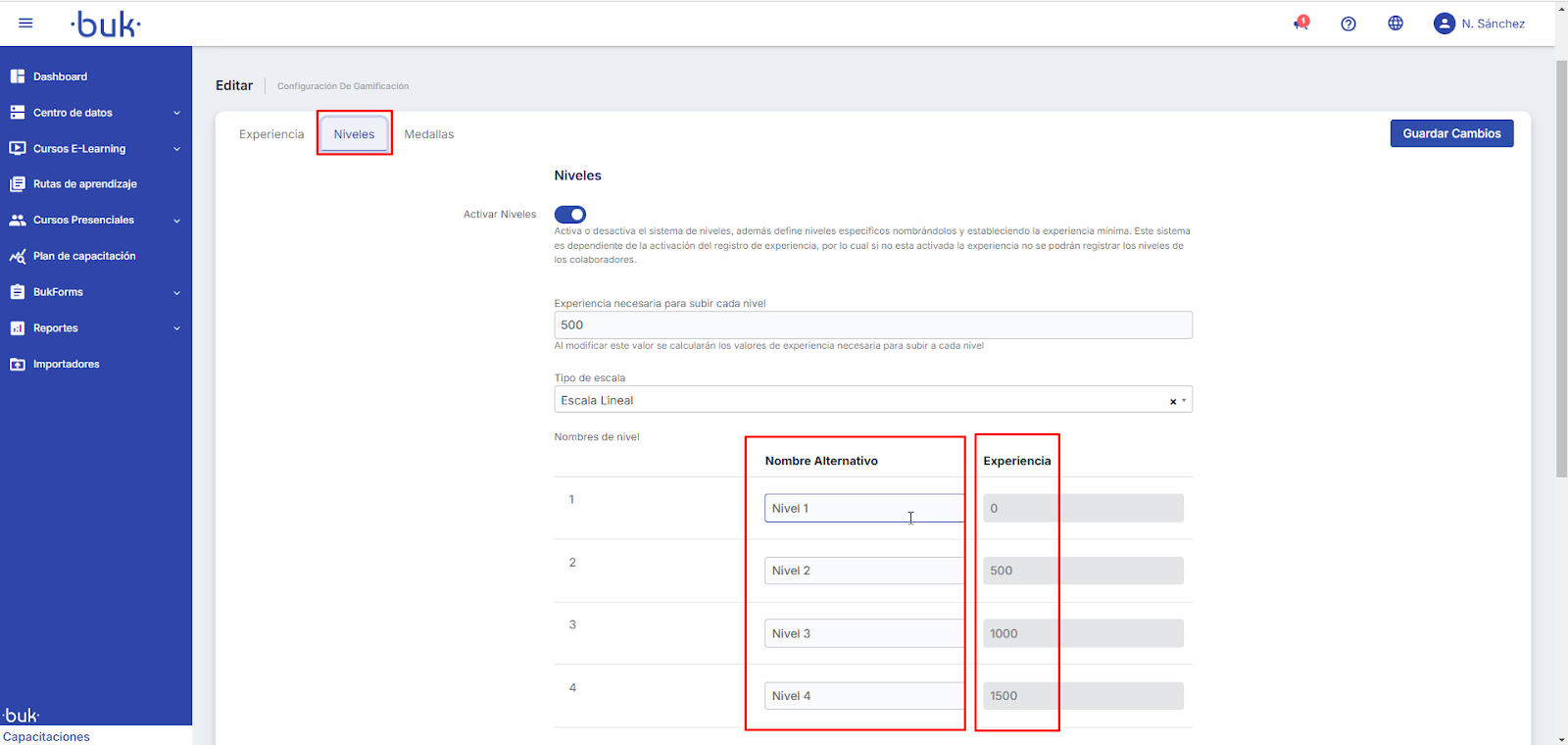Click the notifications megaphone icon

point(1300,24)
